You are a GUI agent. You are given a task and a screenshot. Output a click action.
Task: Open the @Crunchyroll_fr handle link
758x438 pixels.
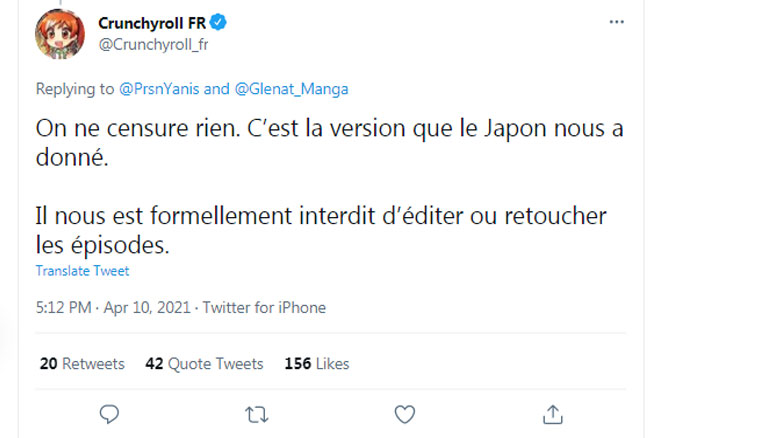153,44
